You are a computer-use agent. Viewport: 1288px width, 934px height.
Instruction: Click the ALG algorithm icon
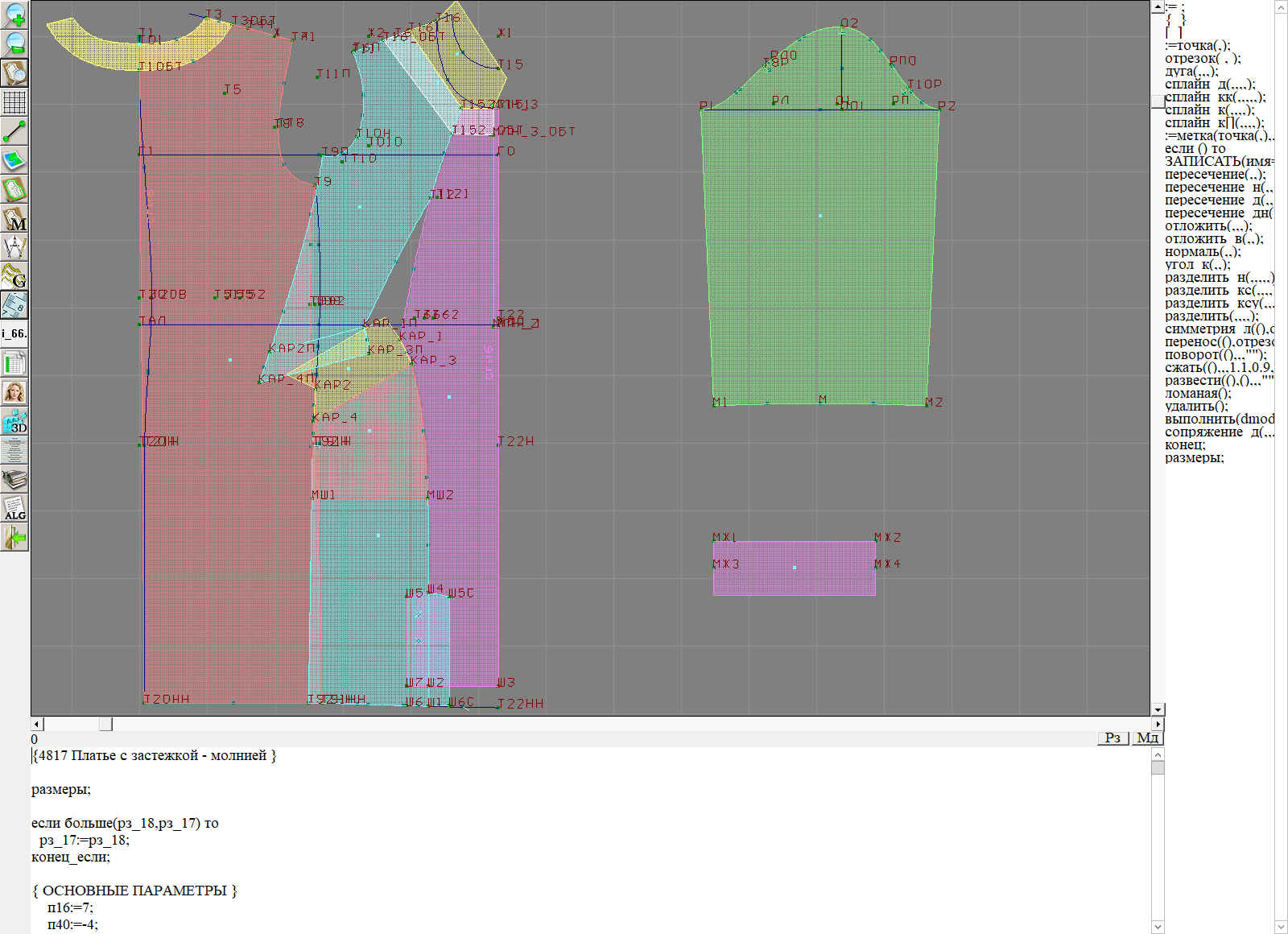14,508
